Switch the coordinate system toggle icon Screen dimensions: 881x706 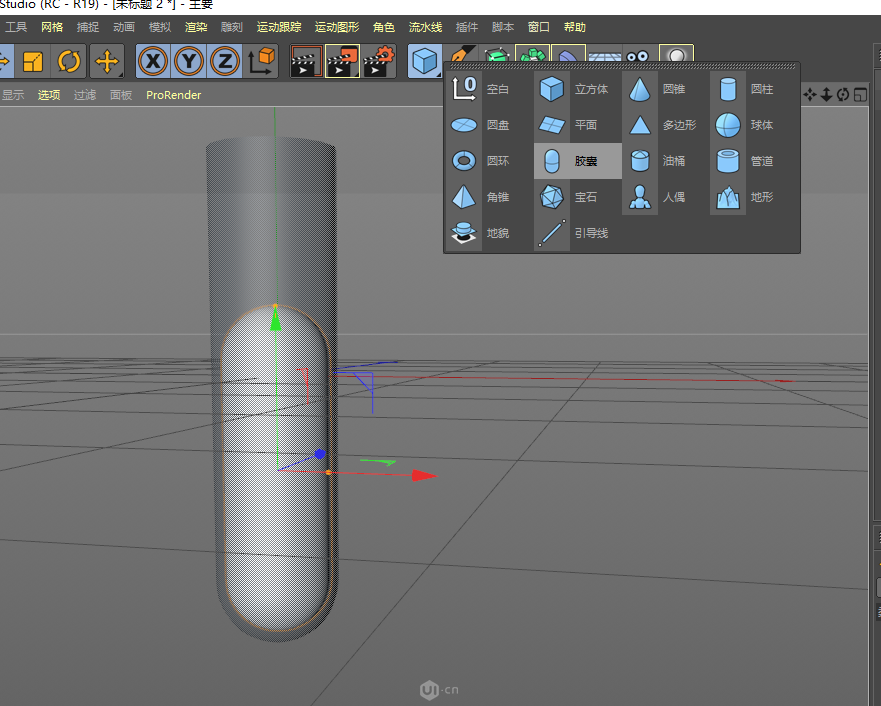[260, 61]
